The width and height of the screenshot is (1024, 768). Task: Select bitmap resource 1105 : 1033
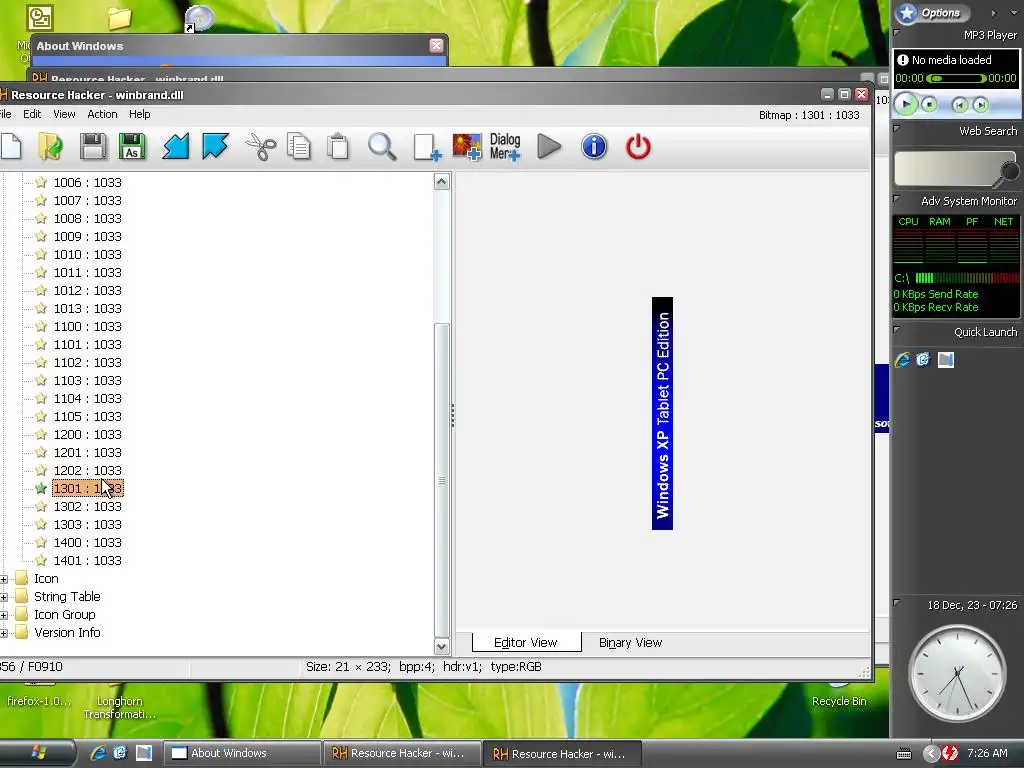click(x=88, y=417)
